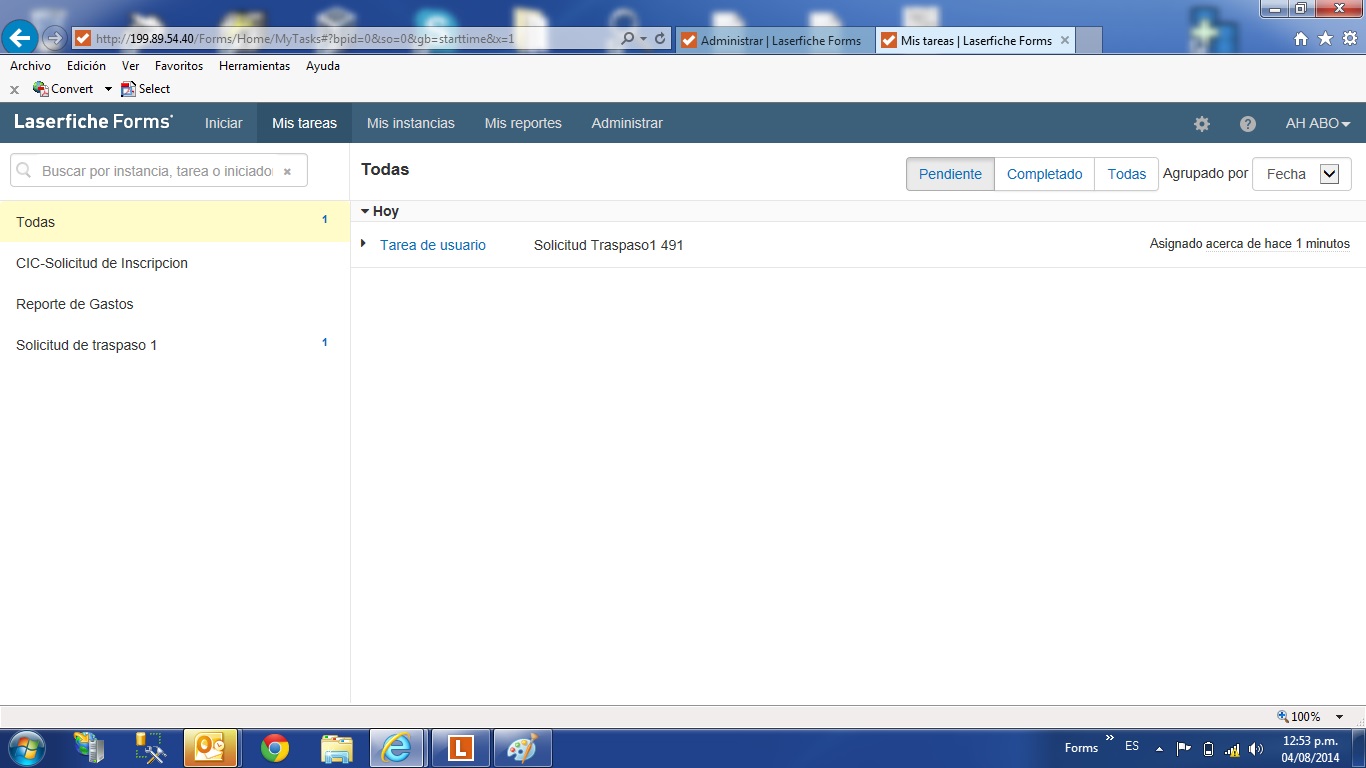The image size is (1366, 768).
Task: Open the Edición menu
Action: 86,66
